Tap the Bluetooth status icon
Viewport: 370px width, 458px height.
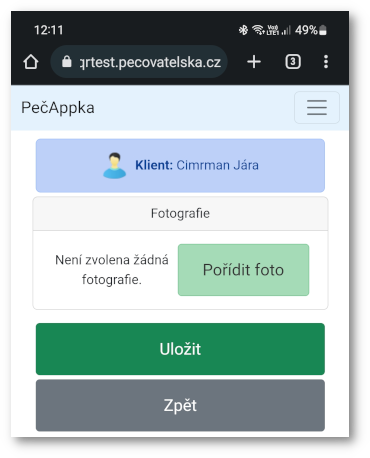(243, 30)
